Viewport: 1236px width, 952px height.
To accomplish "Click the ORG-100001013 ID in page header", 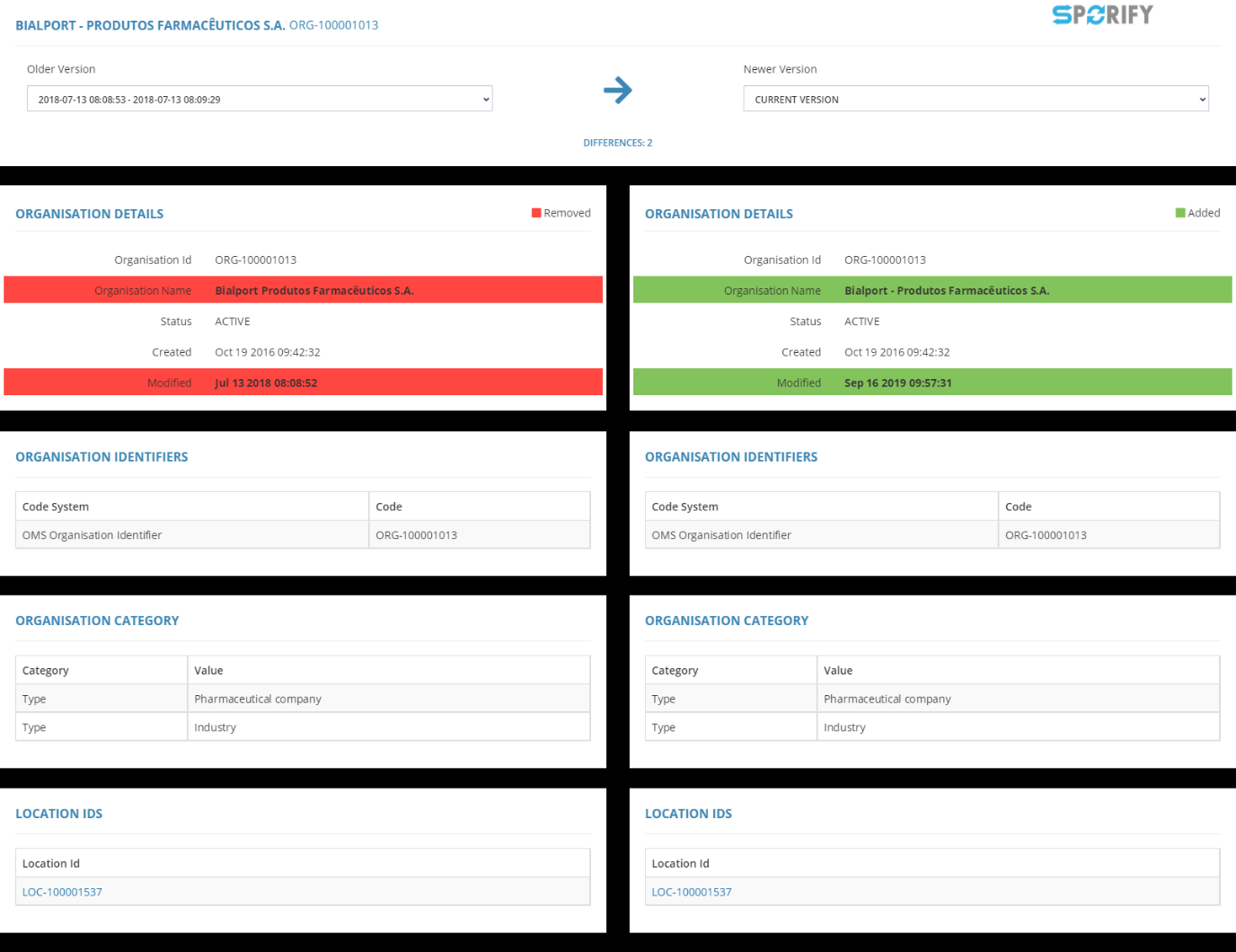I will pyautogui.click(x=333, y=25).
